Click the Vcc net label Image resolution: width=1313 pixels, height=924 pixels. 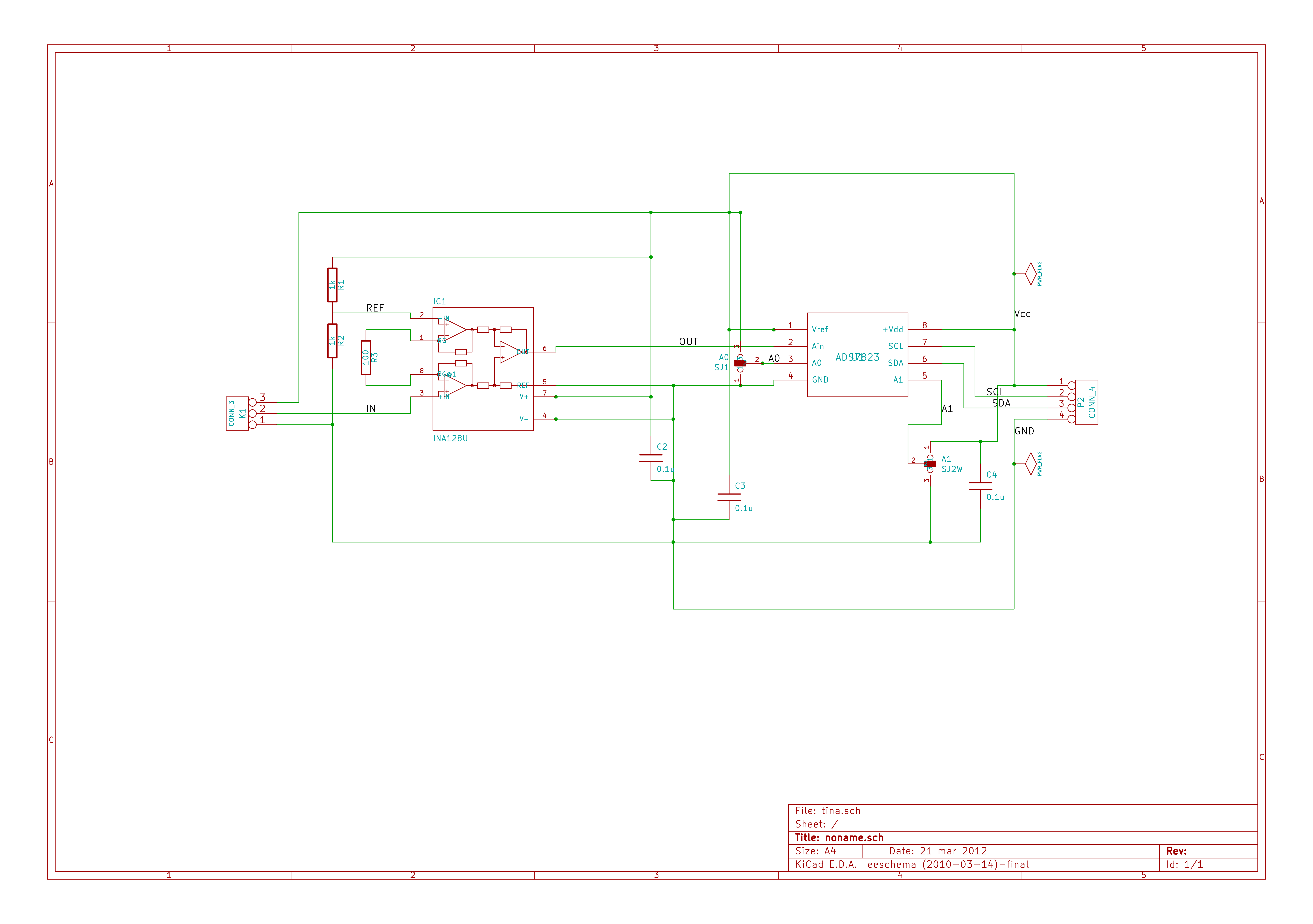click(x=1023, y=314)
